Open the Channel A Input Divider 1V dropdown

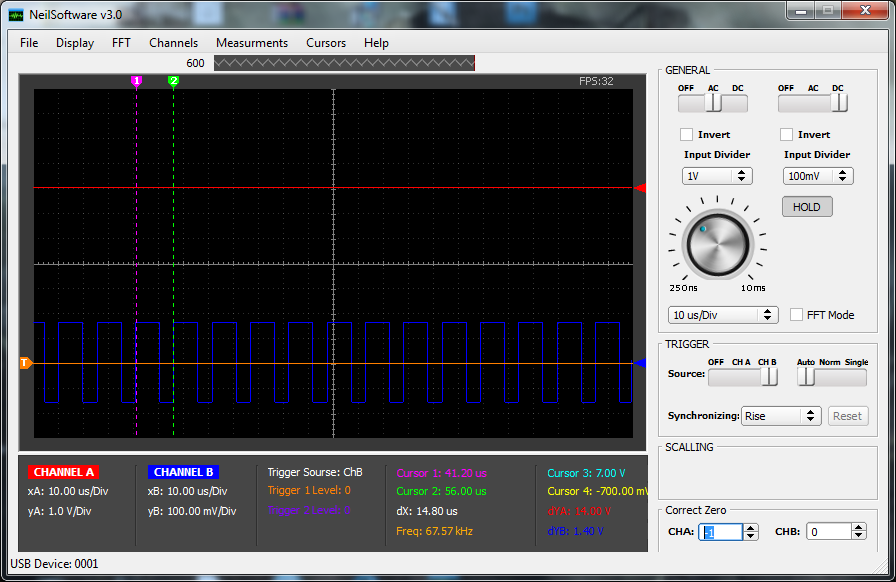(717, 176)
